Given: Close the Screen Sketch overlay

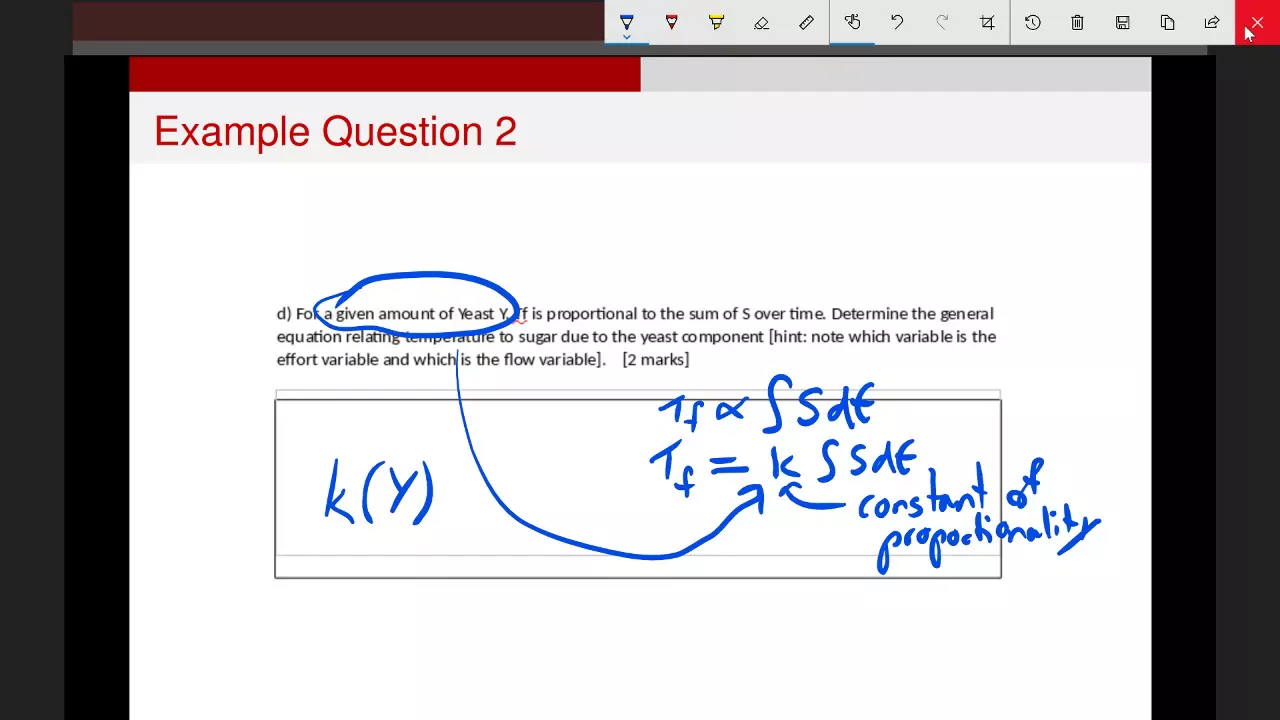Looking at the screenshot, I should click(1257, 22).
